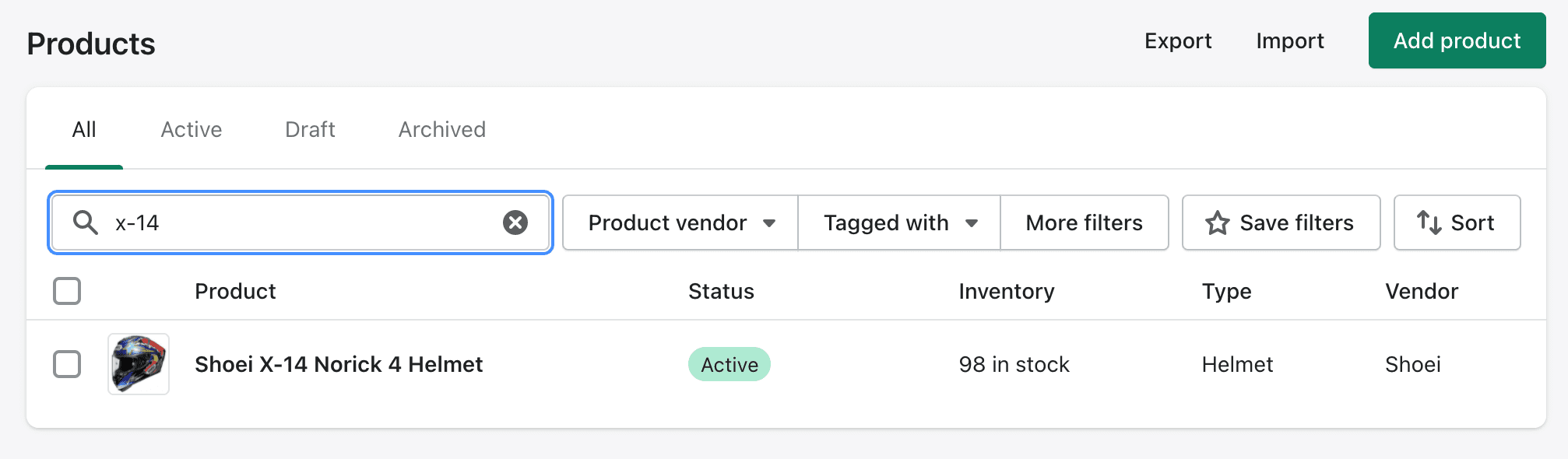This screenshot has height=459, width=1568.
Task: Click the Helmet type cell
Action: 1237,364
